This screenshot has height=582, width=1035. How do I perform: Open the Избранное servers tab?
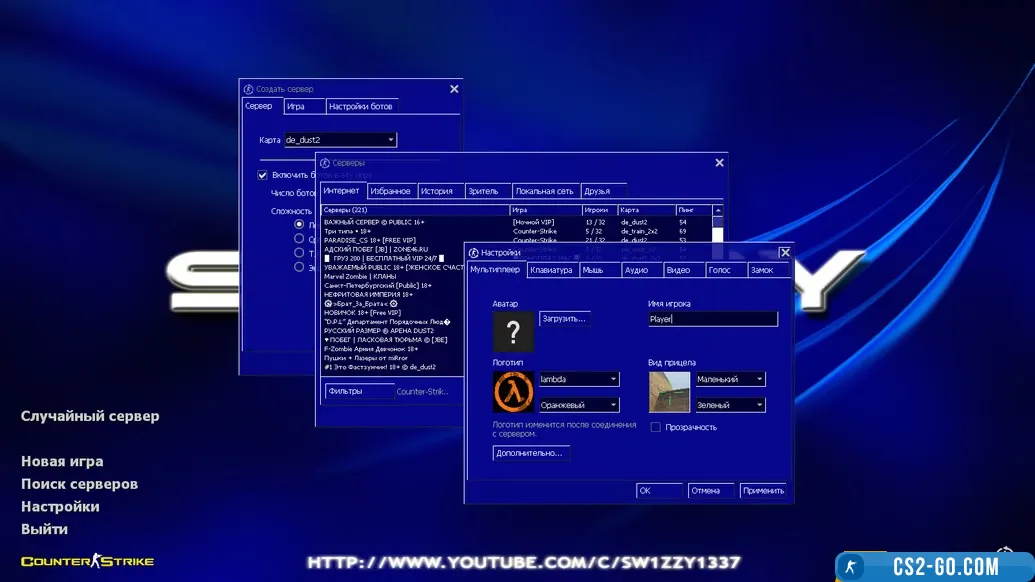(x=390, y=191)
